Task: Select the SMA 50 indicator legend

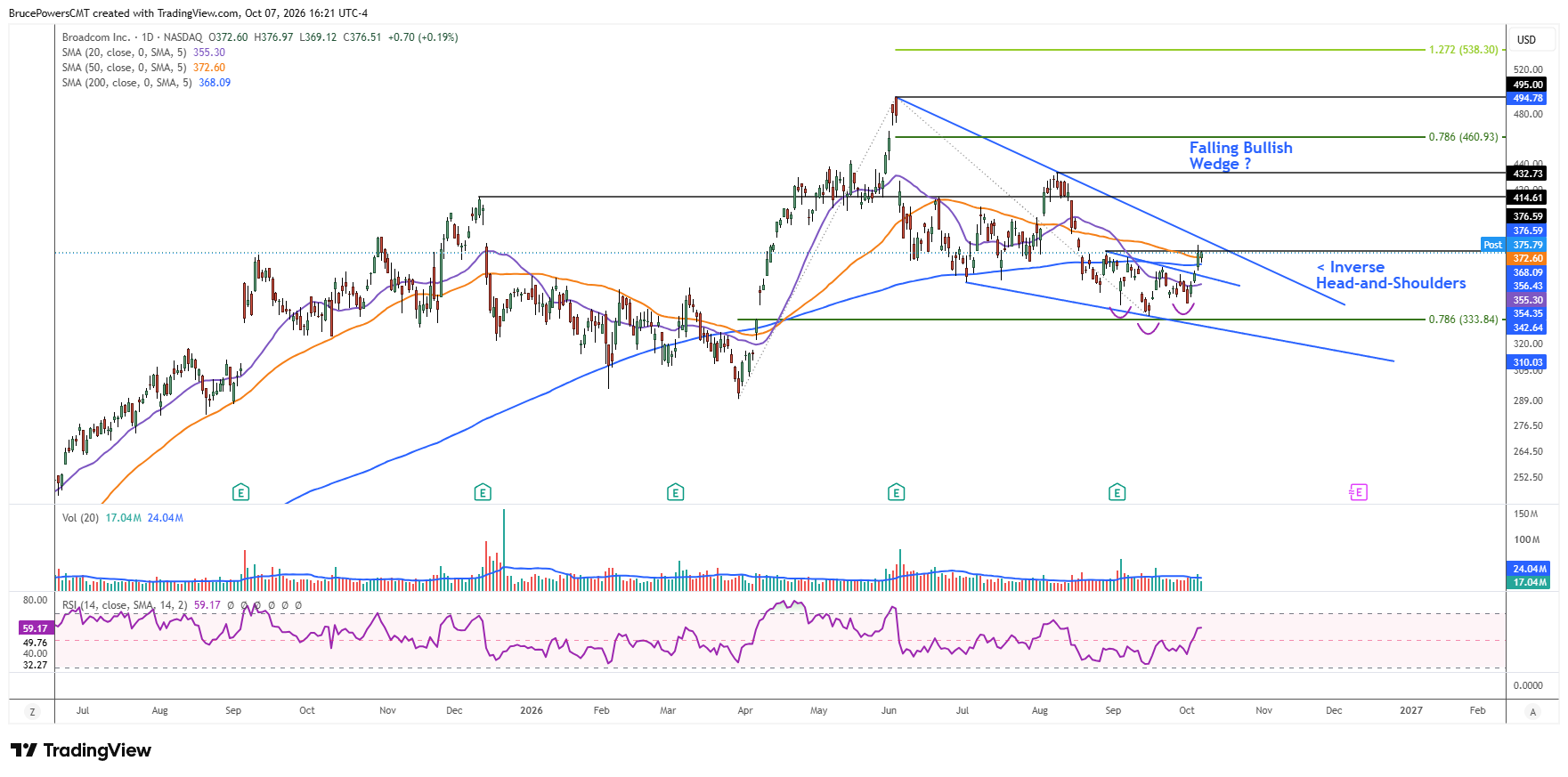Action: tap(143, 68)
